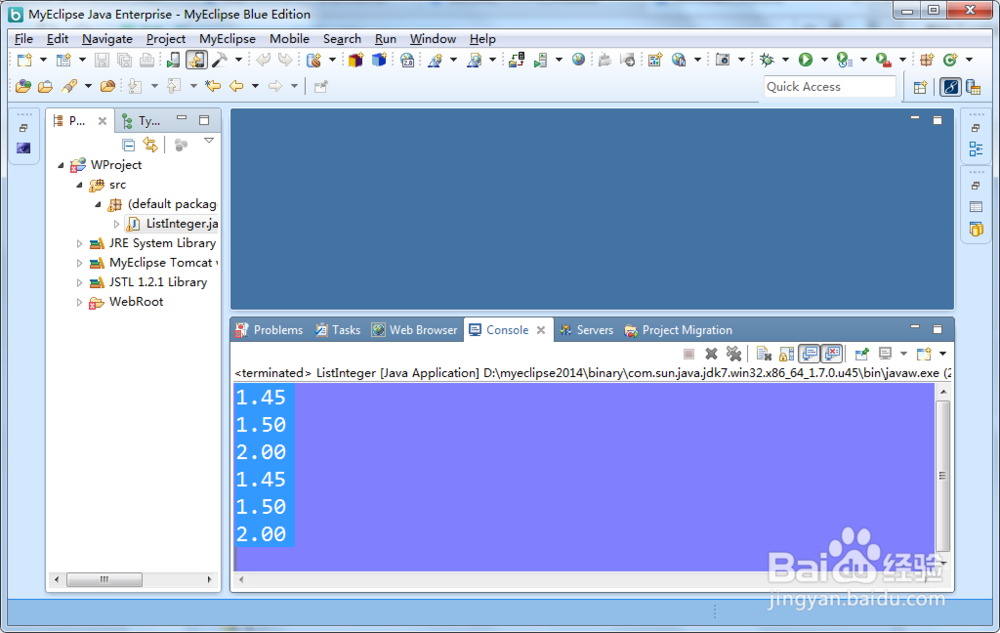Close the Console tab
Image resolution: width=1000 pixels, height=633 pixels.
coord(541,330)
